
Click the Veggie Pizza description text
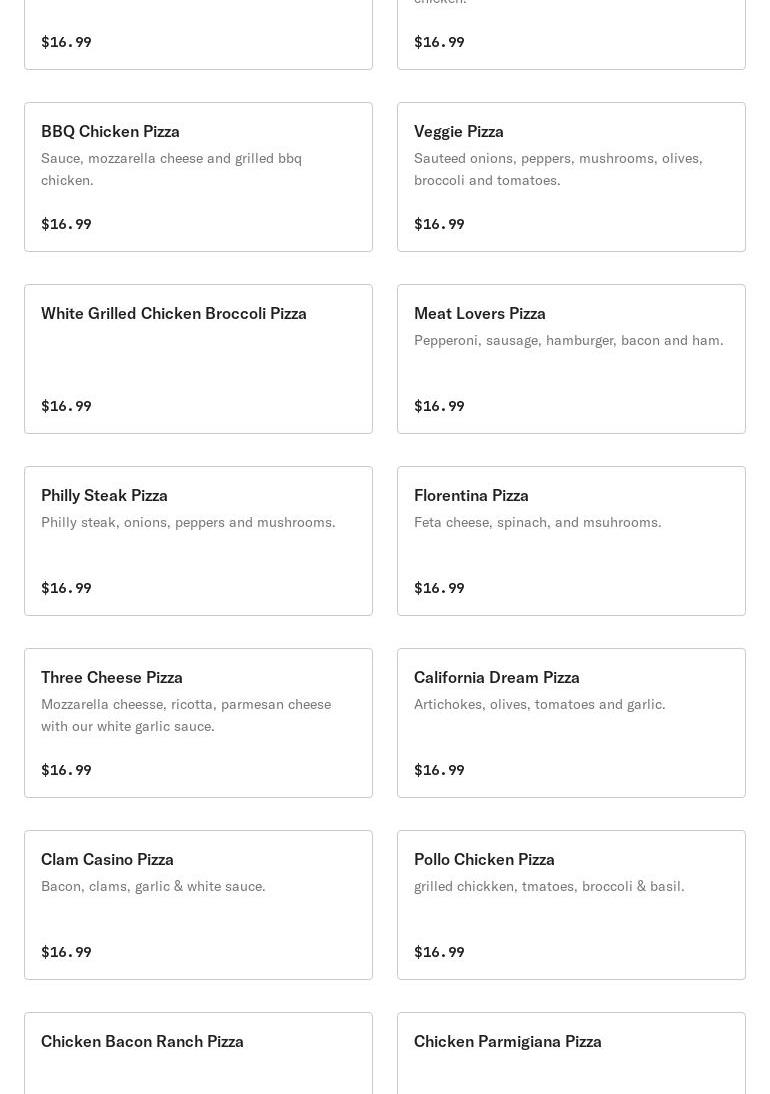558,169
